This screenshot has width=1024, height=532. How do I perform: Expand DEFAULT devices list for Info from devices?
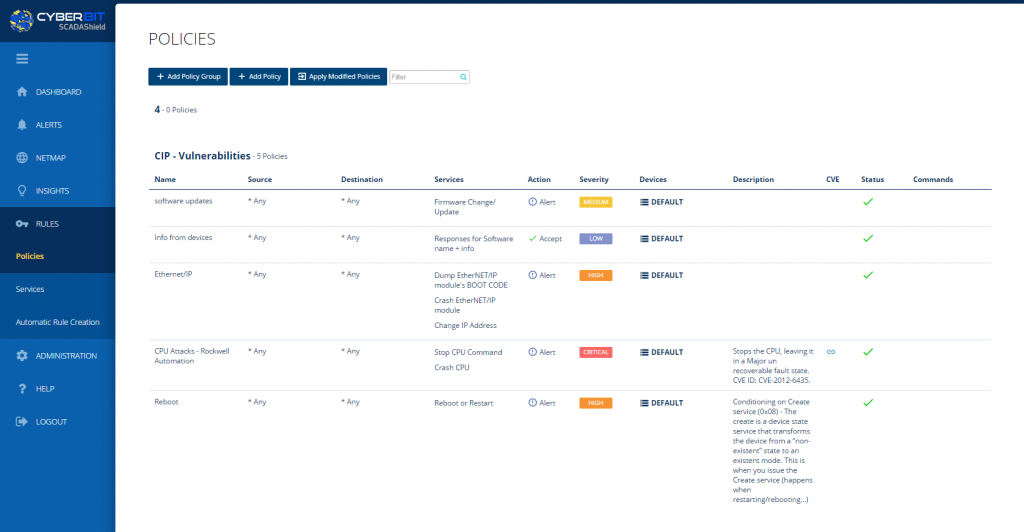pos(661,239)
